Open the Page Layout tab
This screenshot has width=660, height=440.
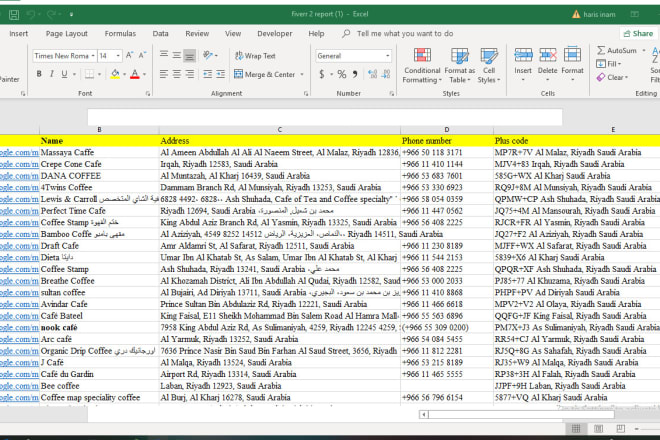pyautogui.click(x=67, y=34)
